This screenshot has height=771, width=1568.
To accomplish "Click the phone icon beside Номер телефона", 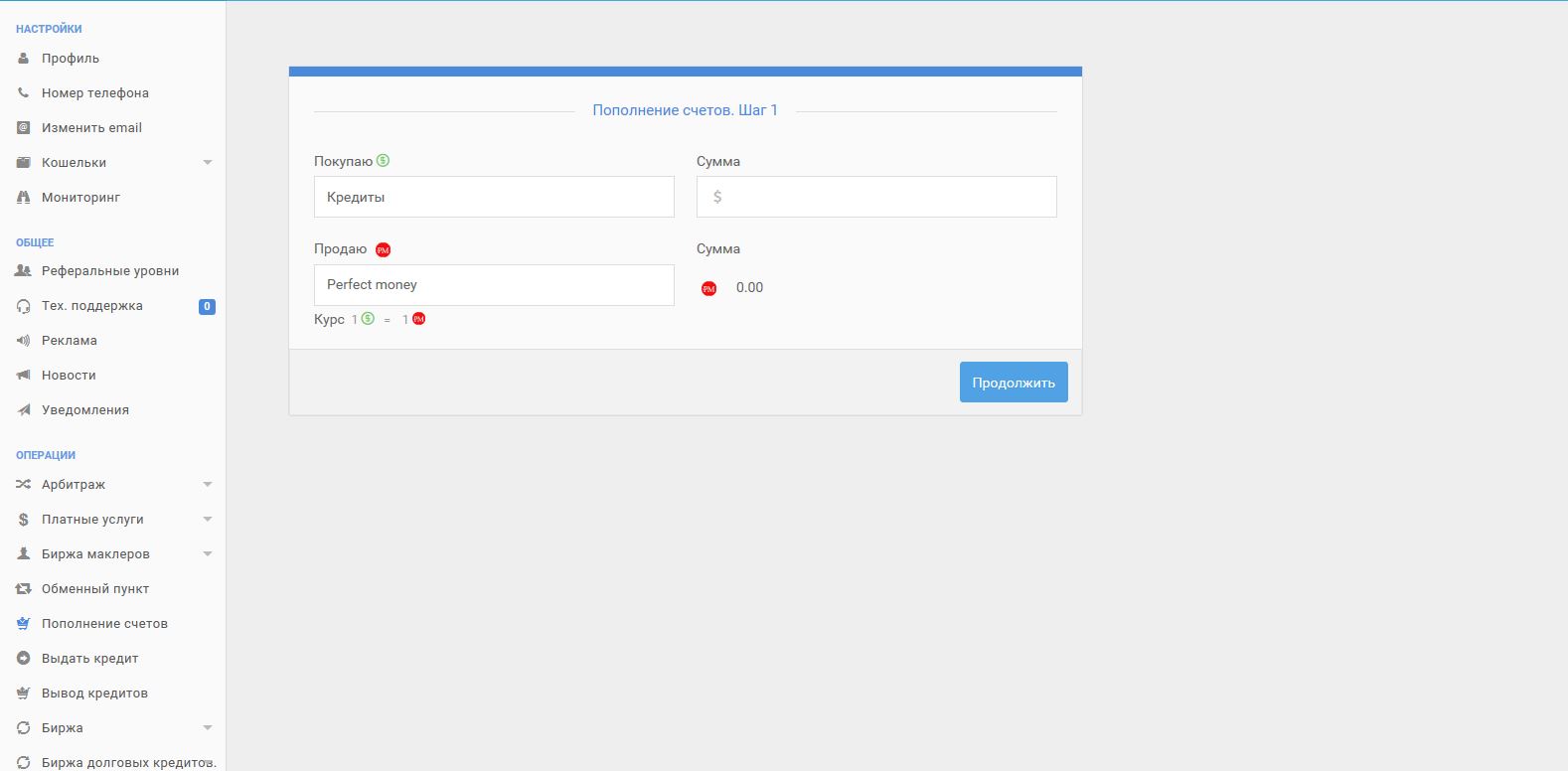I will (x=24, y=93).
